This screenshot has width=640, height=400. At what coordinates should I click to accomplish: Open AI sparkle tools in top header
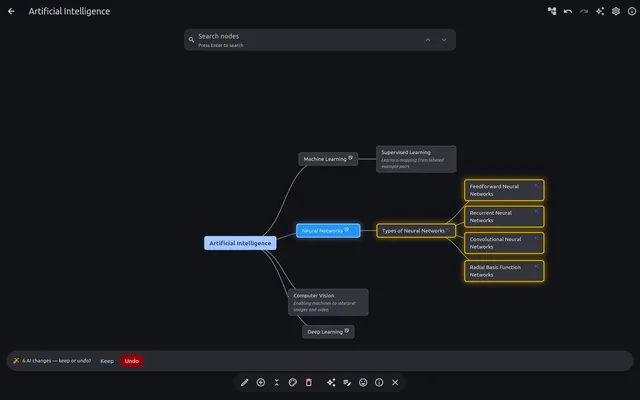(x=600, y=11)
